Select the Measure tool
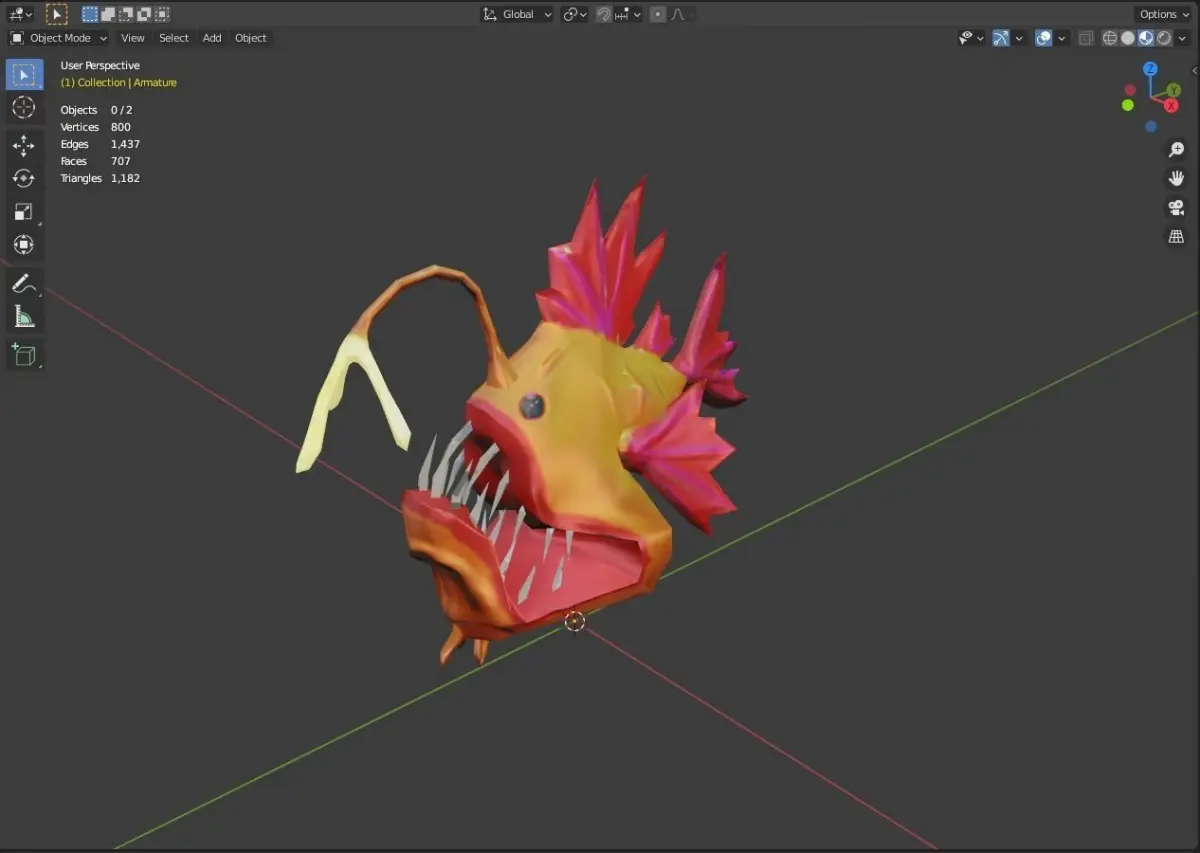 click(x=24, y=317)
